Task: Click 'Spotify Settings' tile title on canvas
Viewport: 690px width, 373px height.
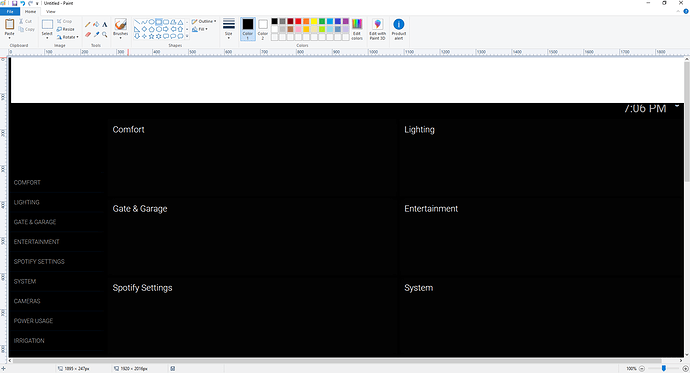Action: pyautogui.click(x=142, y=288)
